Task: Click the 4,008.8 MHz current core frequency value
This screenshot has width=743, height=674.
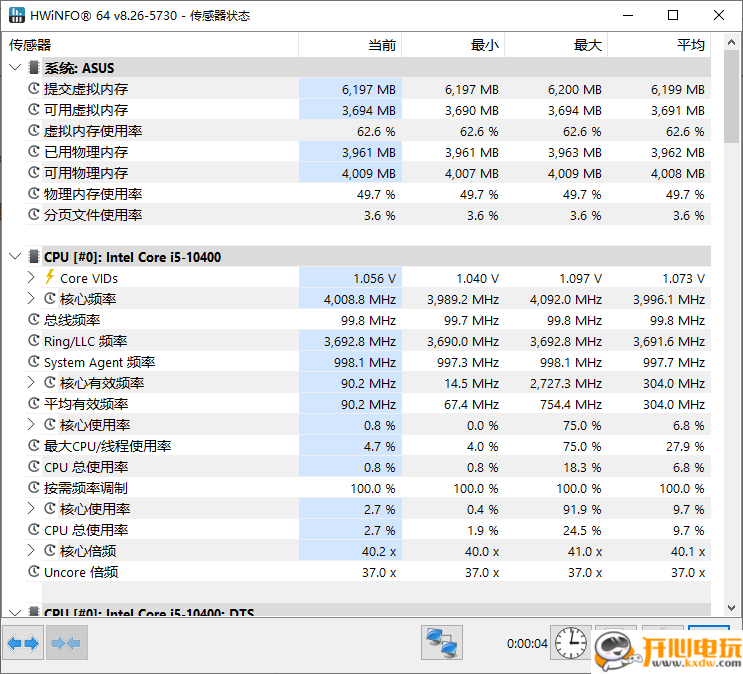Action: tap(360, 300)
